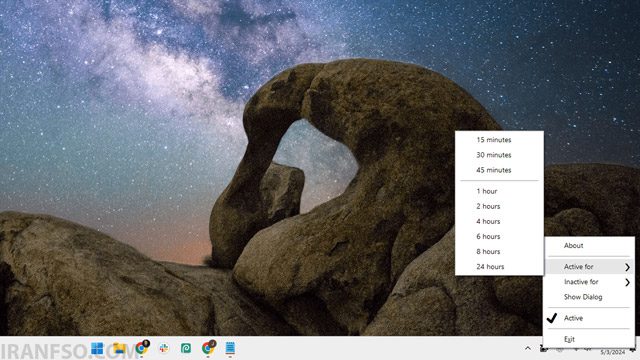
Task: Open the About menu entry
Action: [588, 245]
